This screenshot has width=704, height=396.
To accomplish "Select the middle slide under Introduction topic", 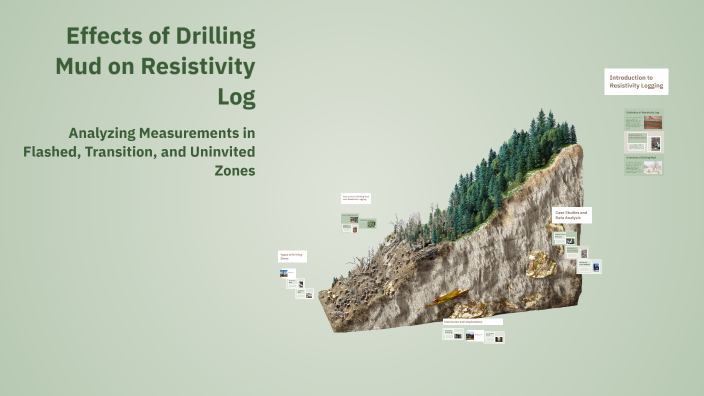I will pyautogui.click(x=644, y=142).
